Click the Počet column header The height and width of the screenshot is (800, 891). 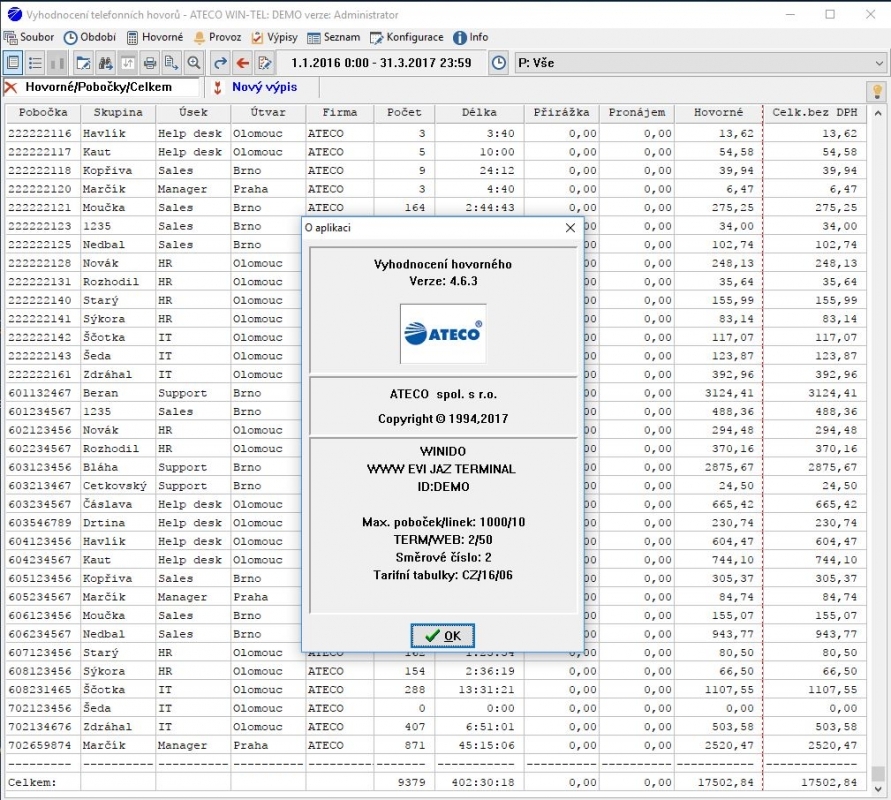(x=405, y=112)
